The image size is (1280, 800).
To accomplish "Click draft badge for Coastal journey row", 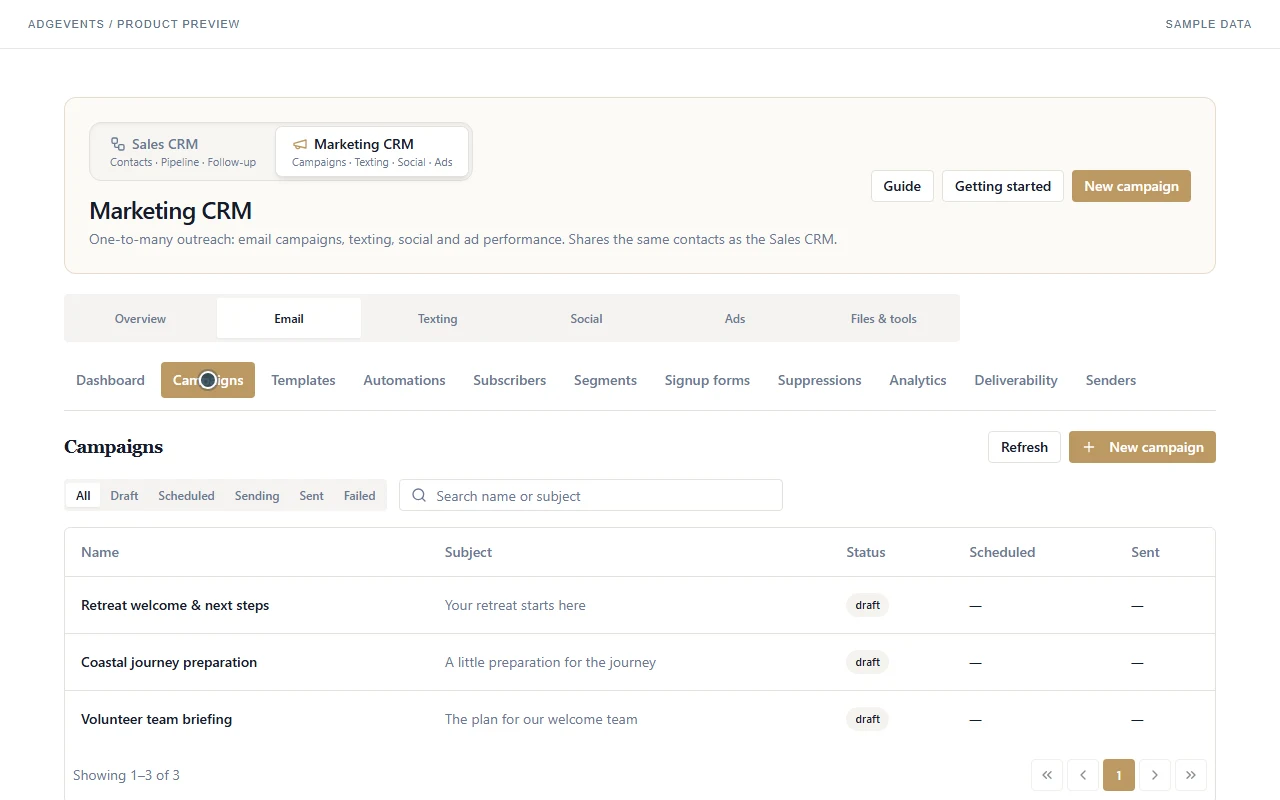I will click(867, 662).
